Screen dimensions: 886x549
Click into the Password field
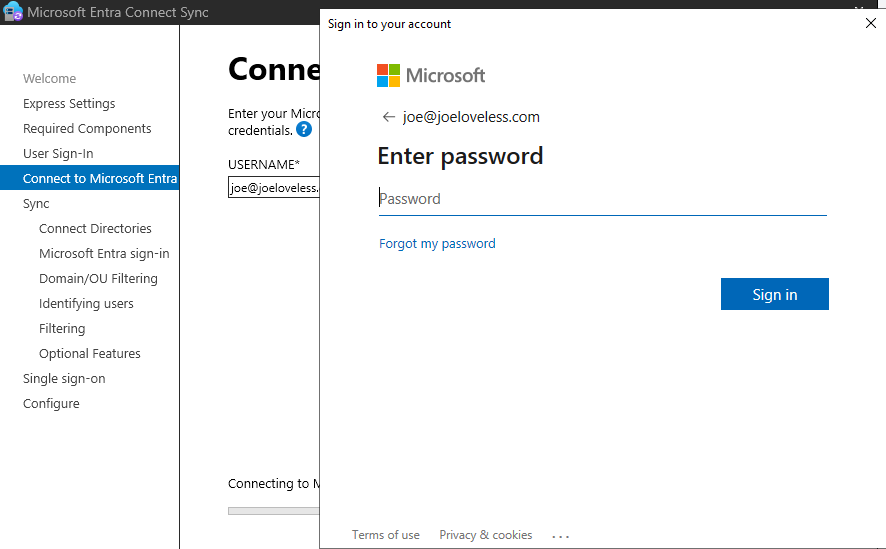pos(602,199)
